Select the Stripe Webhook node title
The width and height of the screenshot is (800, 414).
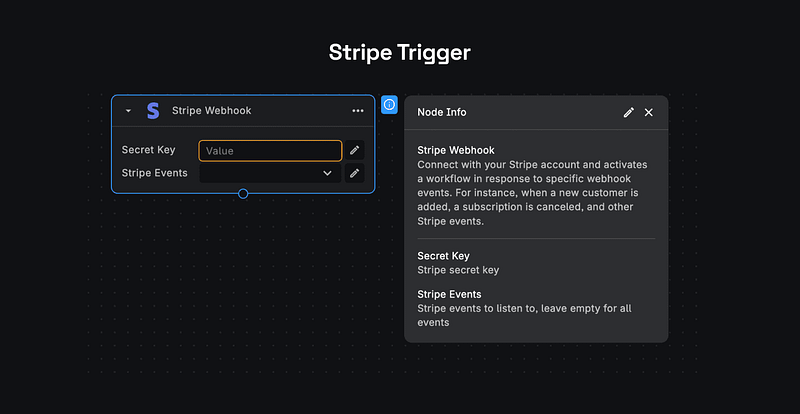pos(211,111)
